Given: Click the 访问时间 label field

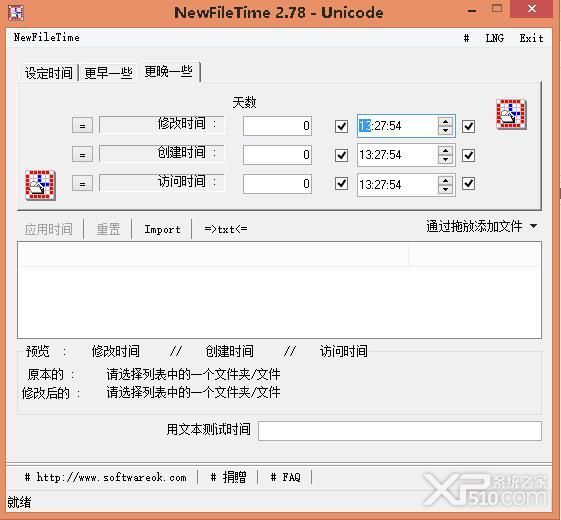Looking at the screenshot, I should click(x=162, y=182).
